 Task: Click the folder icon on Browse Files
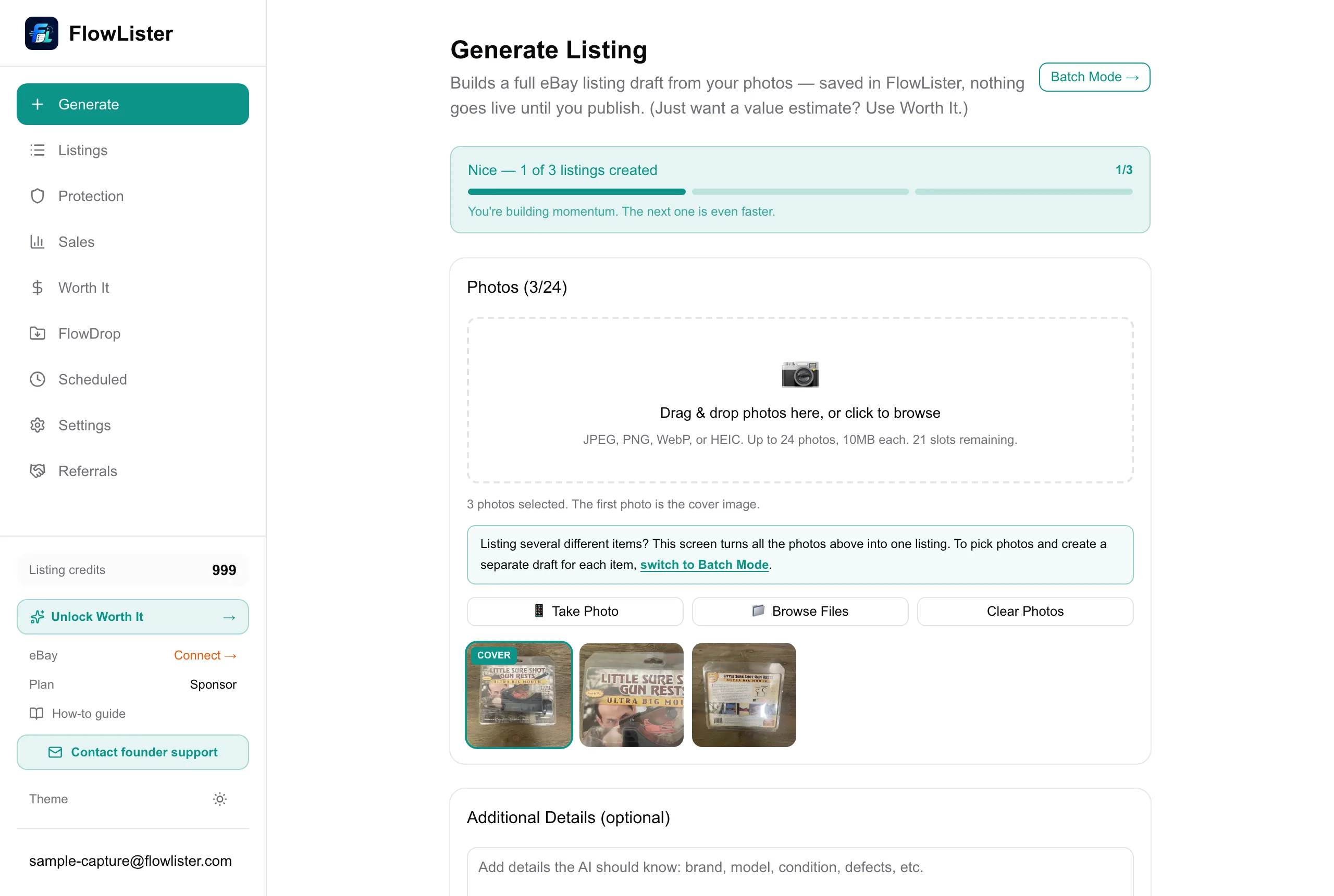[x=758, y=611]
